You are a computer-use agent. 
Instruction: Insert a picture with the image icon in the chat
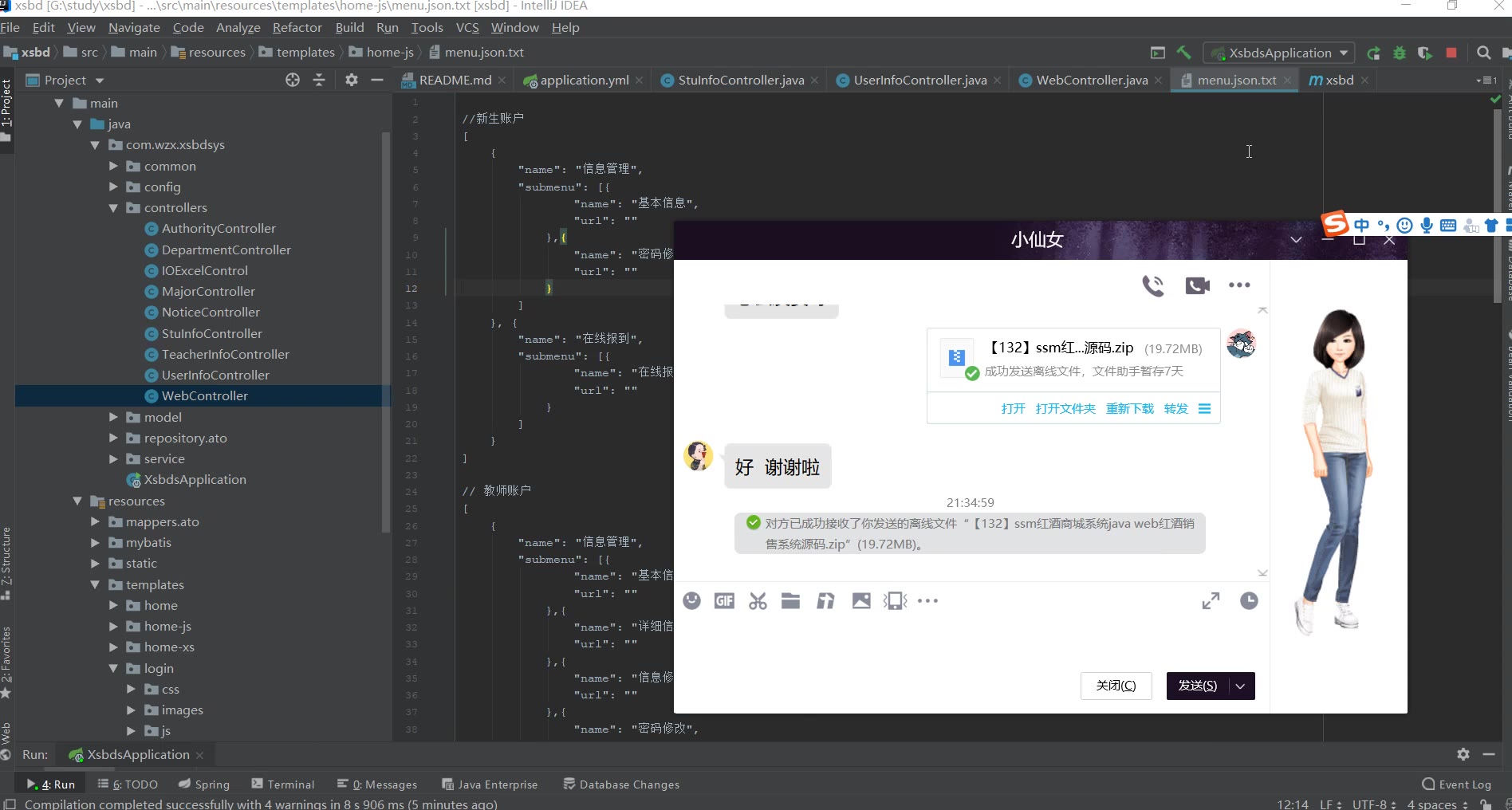tap(861, 600)
